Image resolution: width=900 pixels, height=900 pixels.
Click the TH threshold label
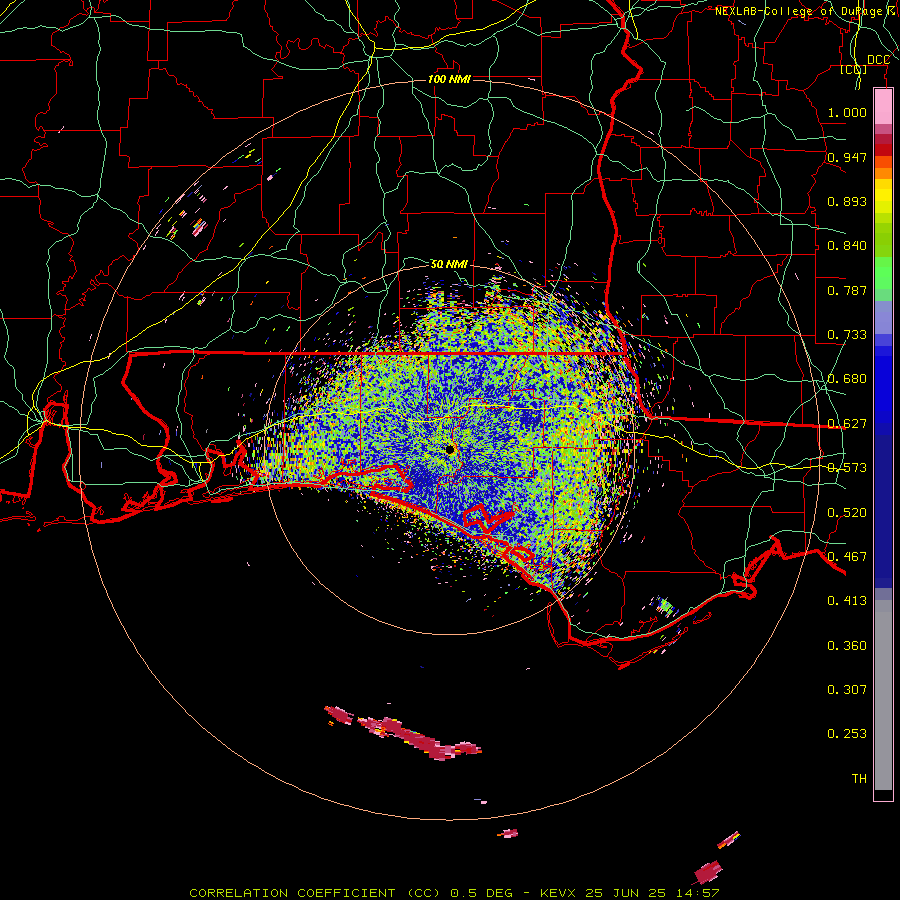click(x=859, y=779)
